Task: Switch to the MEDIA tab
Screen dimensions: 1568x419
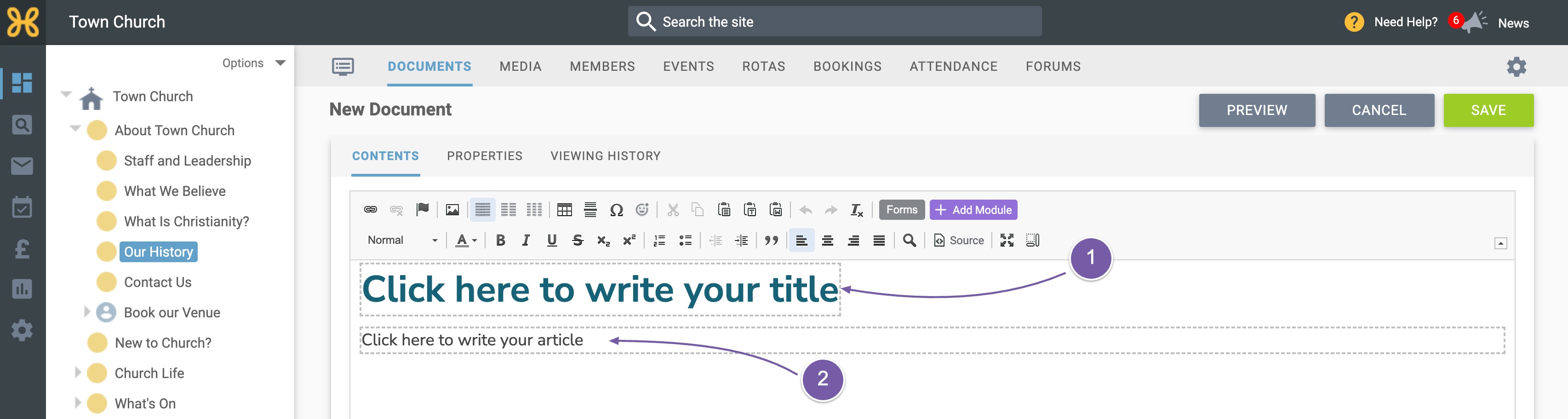Action: [x=521, y=66]
